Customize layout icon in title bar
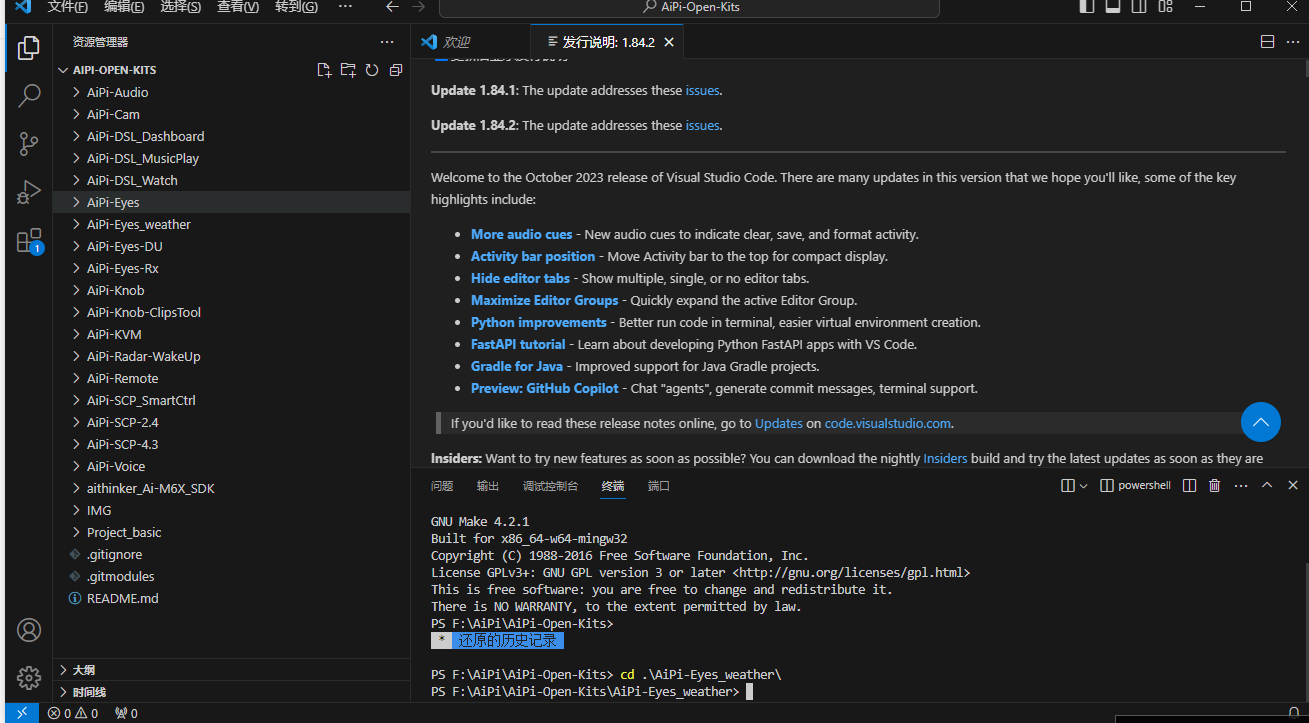Image resolution: width=1309 pixels, height=723 pixels. point(1165,7)
